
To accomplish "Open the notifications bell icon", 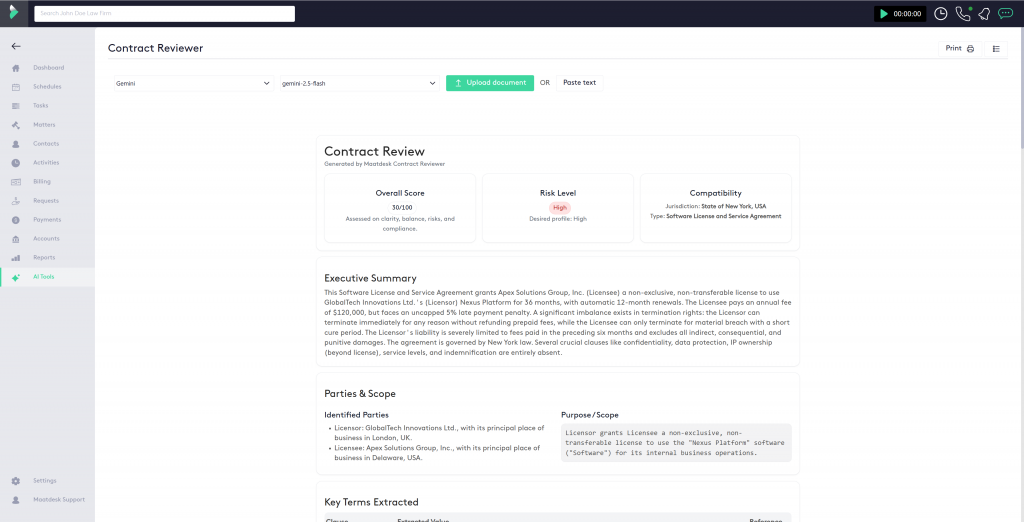I will click(984, 14).
